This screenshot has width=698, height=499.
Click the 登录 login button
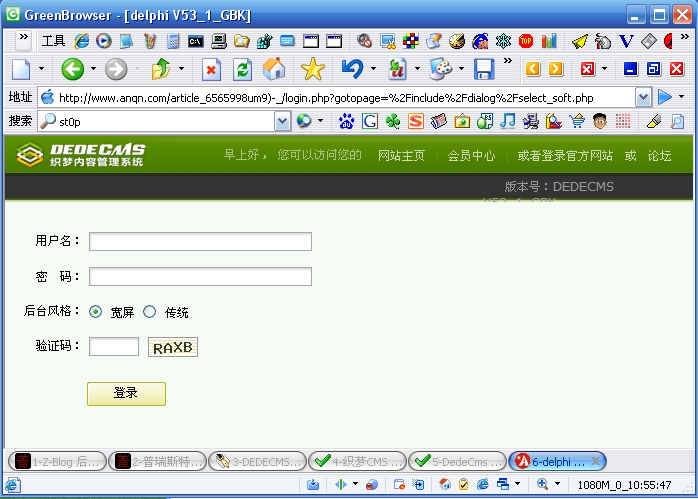pyautogui.click(x=126, y=394)
